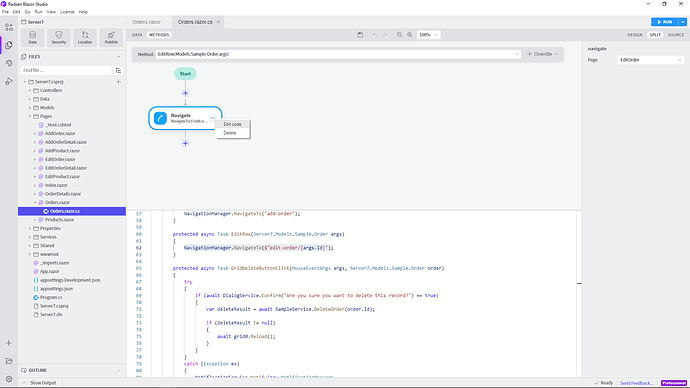This screenshot has width=690, height=388.
Task: Switch to the METHODS section
Action: [159, 35]
